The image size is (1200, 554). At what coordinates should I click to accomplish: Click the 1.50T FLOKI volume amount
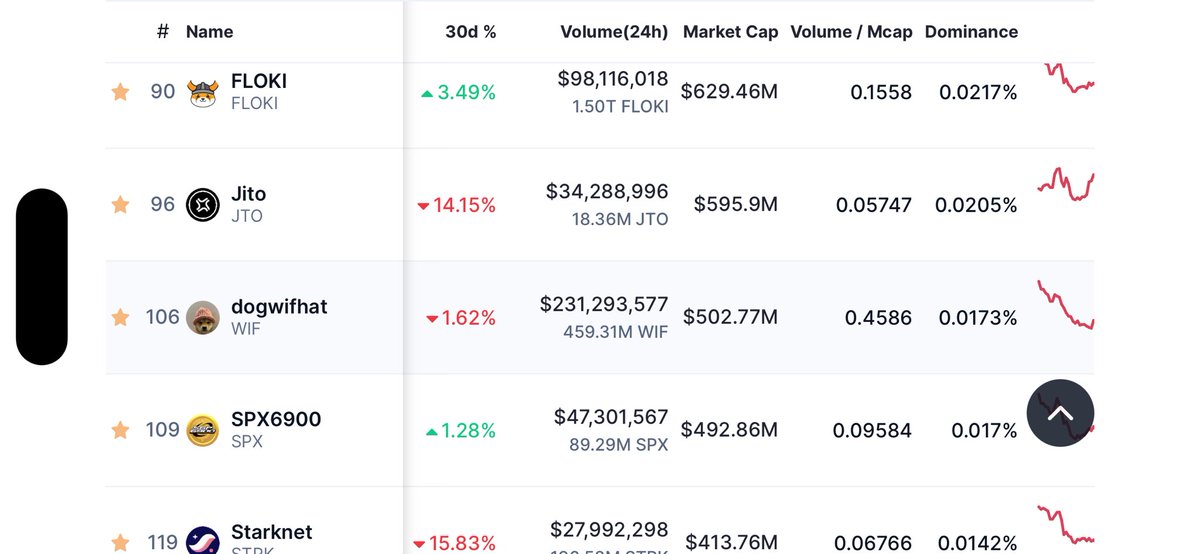(620, 107)
